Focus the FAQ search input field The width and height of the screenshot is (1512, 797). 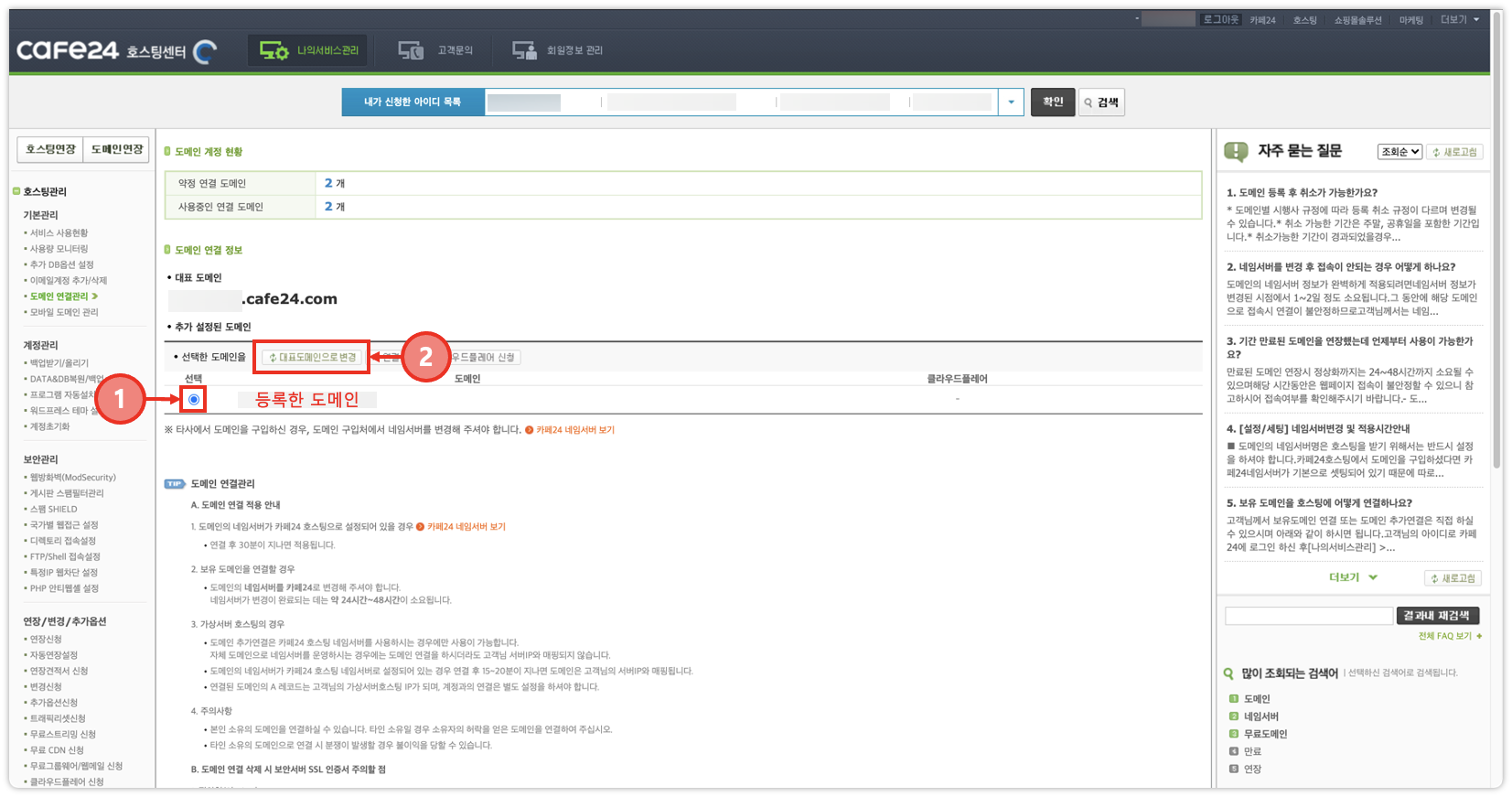(1309, 616)
